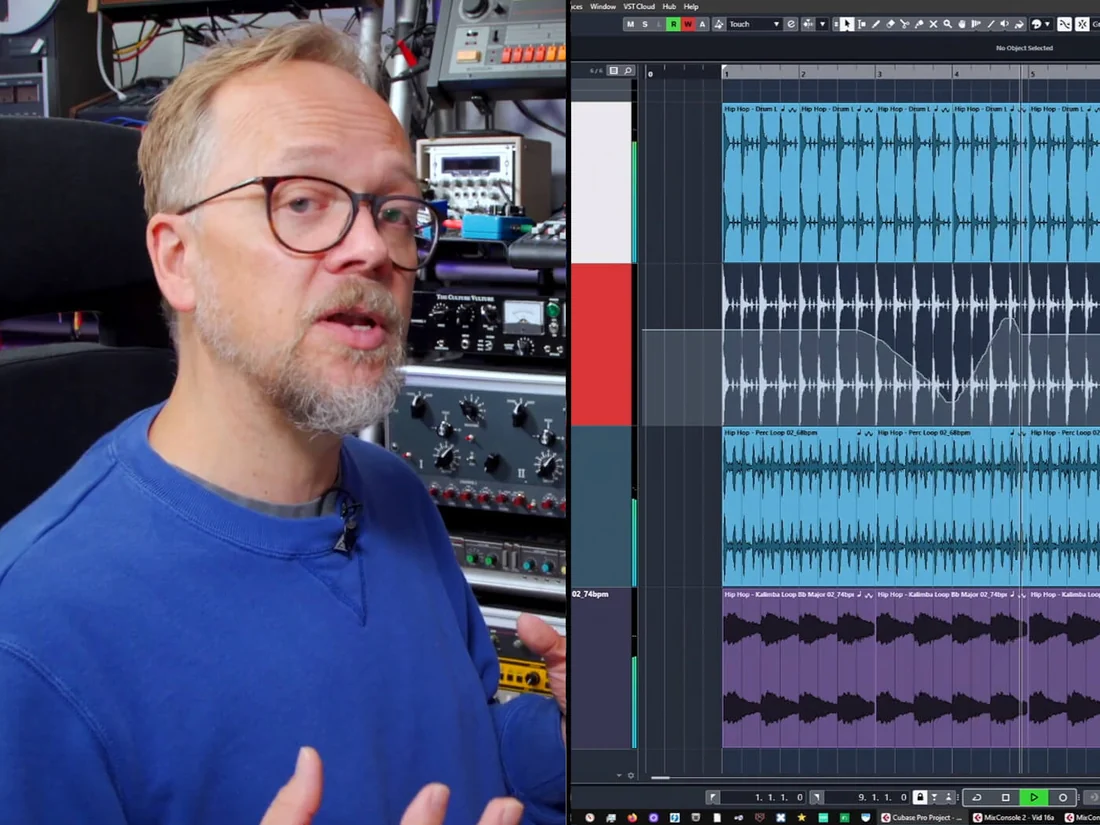Viewport: 1100px width, 825px height.
Task: Click the auto-scroll icon in toolbar
Action: [x=808, y=25]
